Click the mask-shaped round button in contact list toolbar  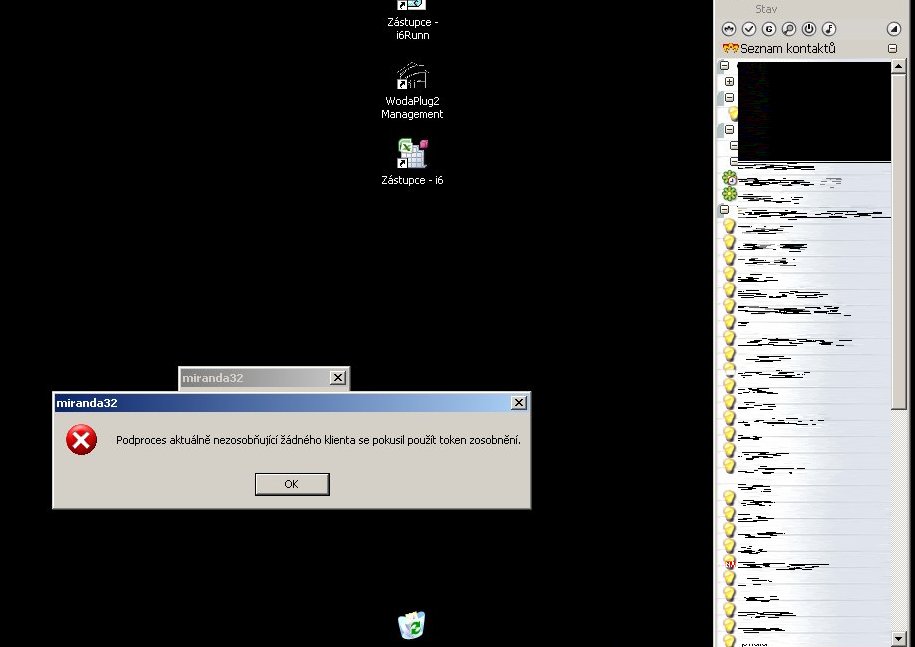[729, 29]
